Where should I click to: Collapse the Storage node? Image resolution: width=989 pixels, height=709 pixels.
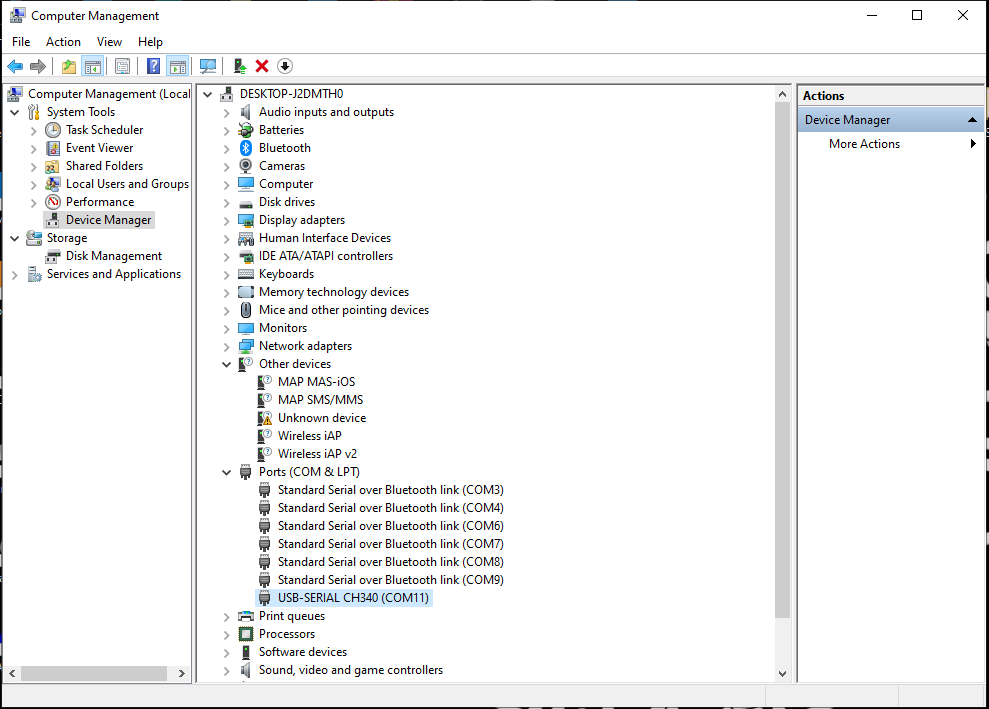(15, 238)
